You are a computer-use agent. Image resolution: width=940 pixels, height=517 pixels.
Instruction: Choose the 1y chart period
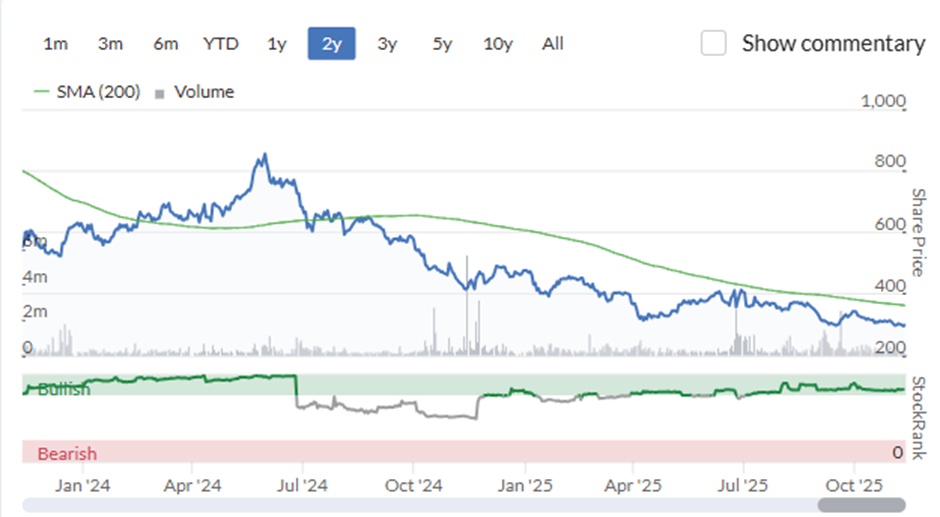[276, 44]
